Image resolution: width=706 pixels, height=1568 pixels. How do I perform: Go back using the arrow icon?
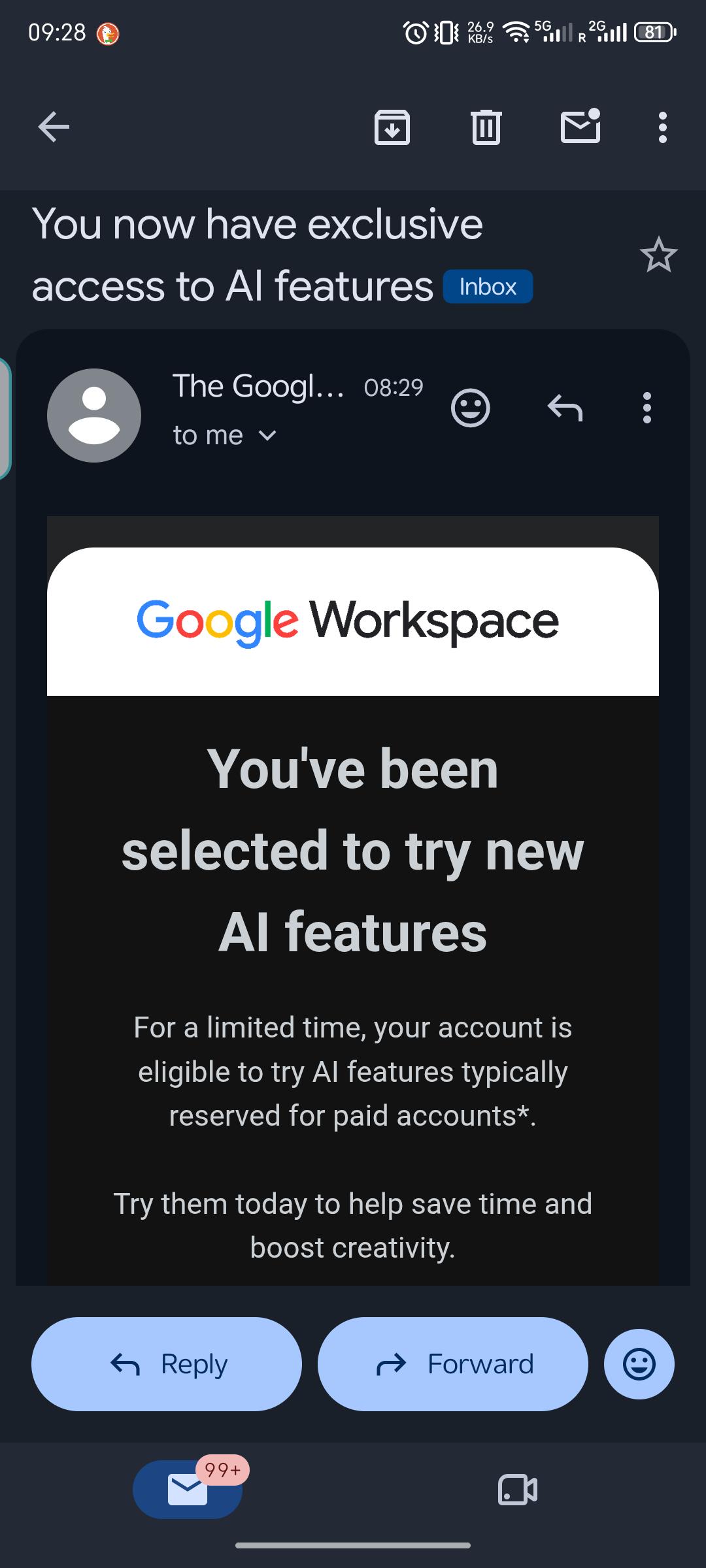point(54,127)
